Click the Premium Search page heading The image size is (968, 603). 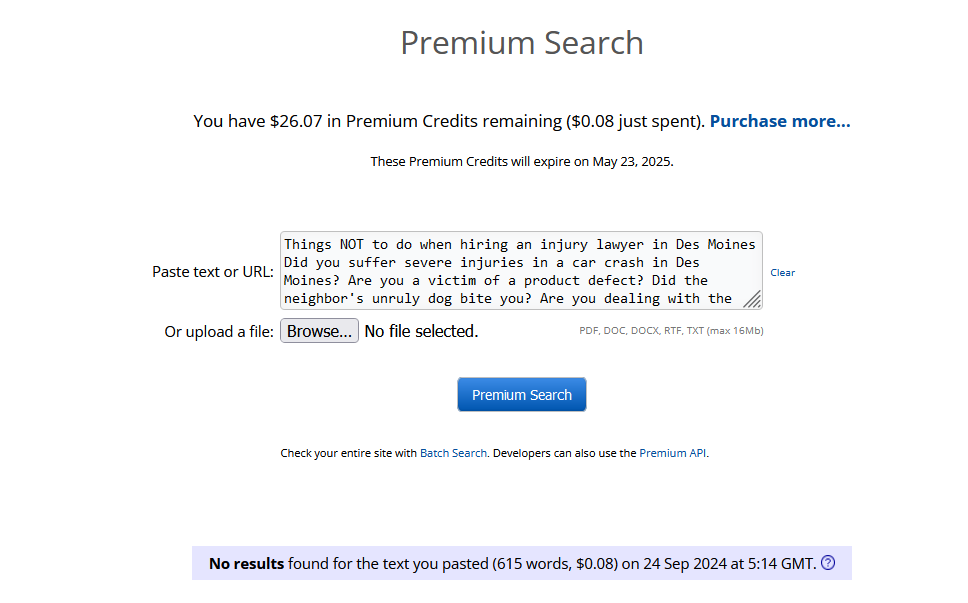(x=522, y=43)
